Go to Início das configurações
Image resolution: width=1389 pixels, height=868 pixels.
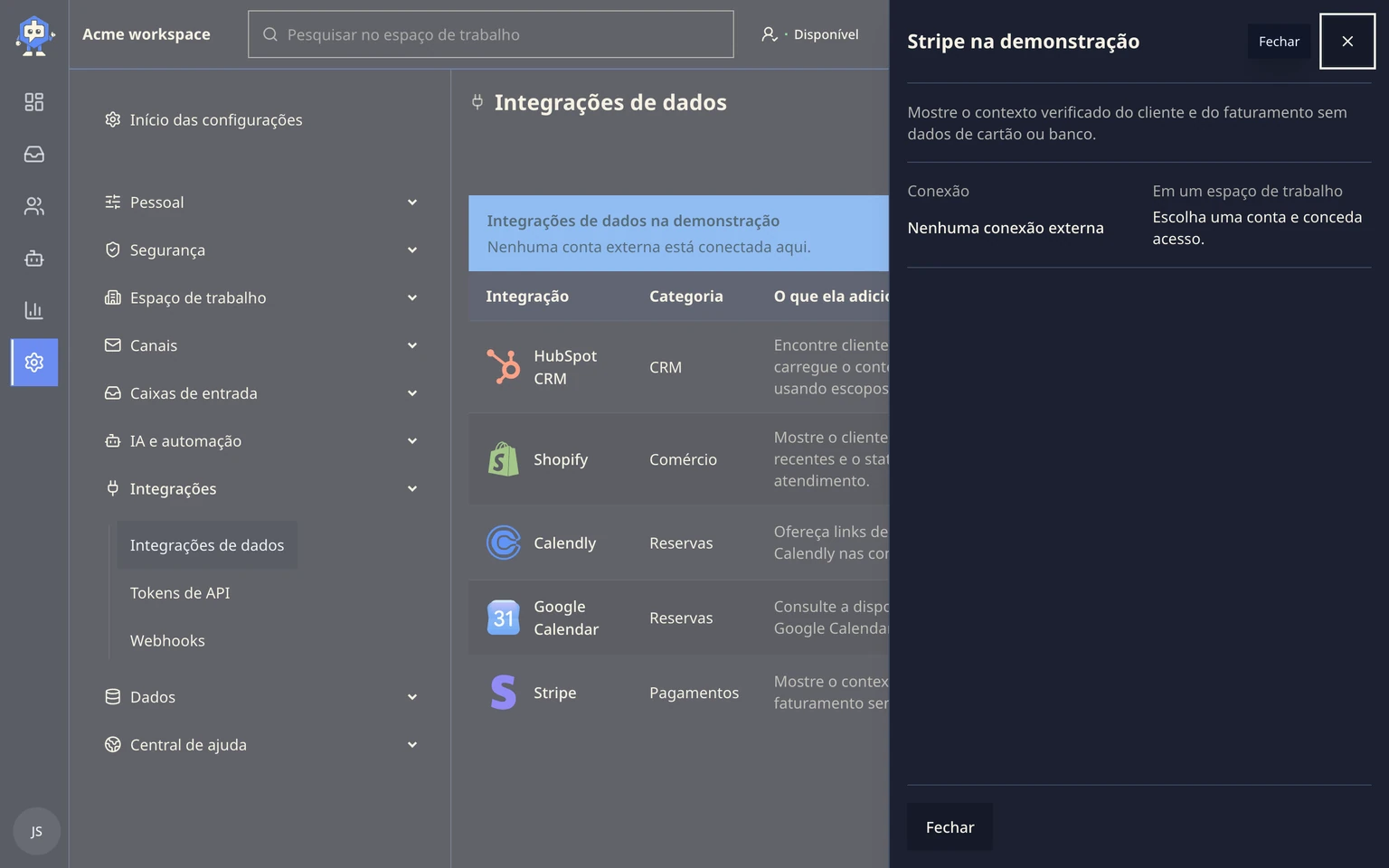(204, 120)
